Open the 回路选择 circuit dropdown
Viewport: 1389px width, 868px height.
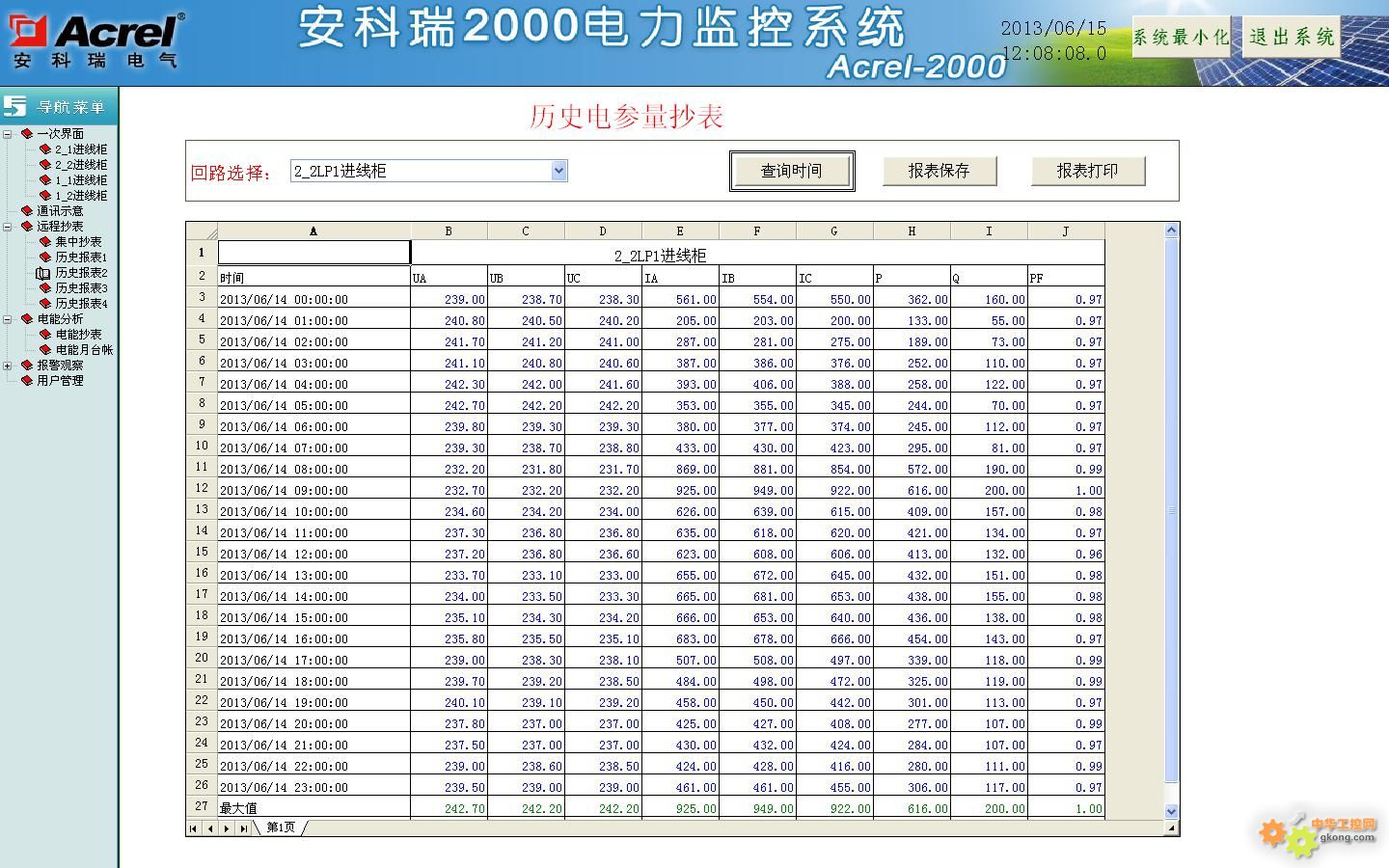pyautogui.click(x=558, y=171)
